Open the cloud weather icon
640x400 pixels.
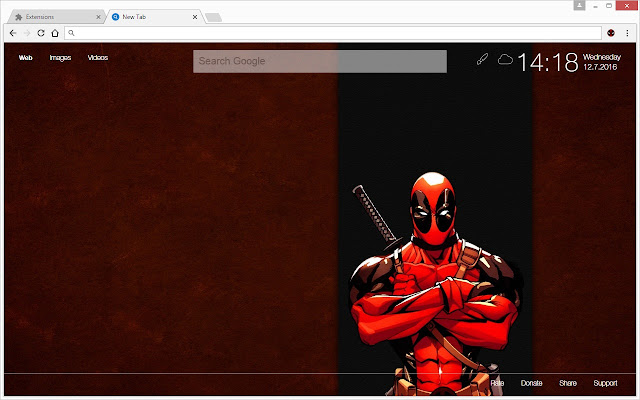(505, 60)
